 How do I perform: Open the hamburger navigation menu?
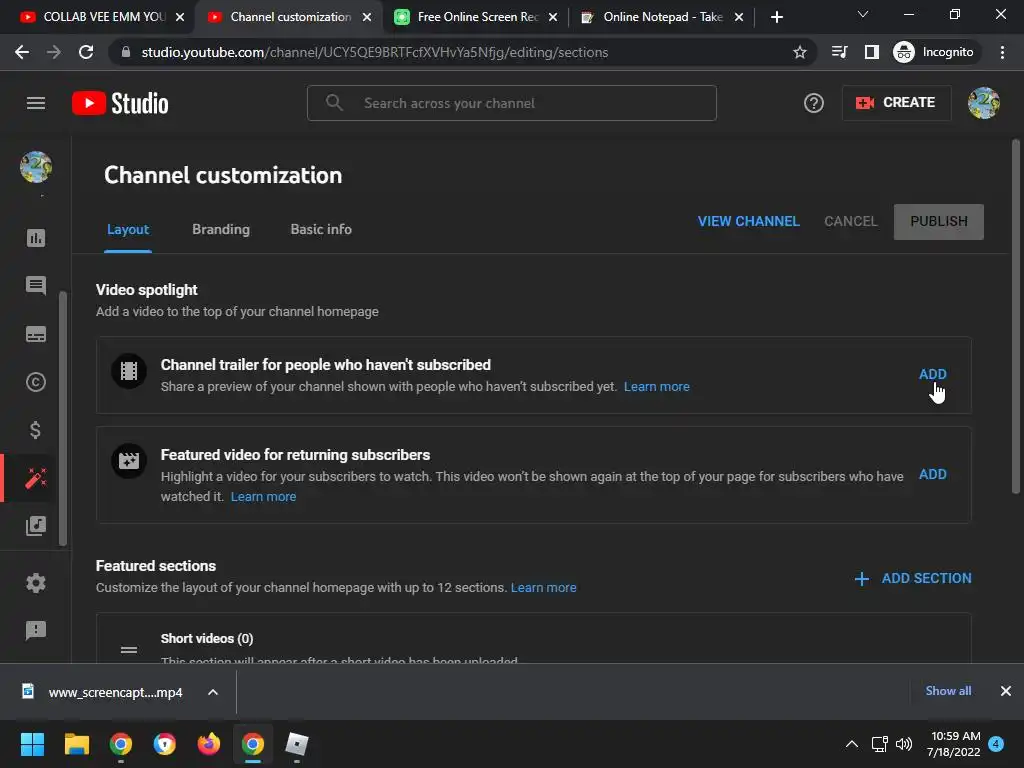(x=36, y=103)
